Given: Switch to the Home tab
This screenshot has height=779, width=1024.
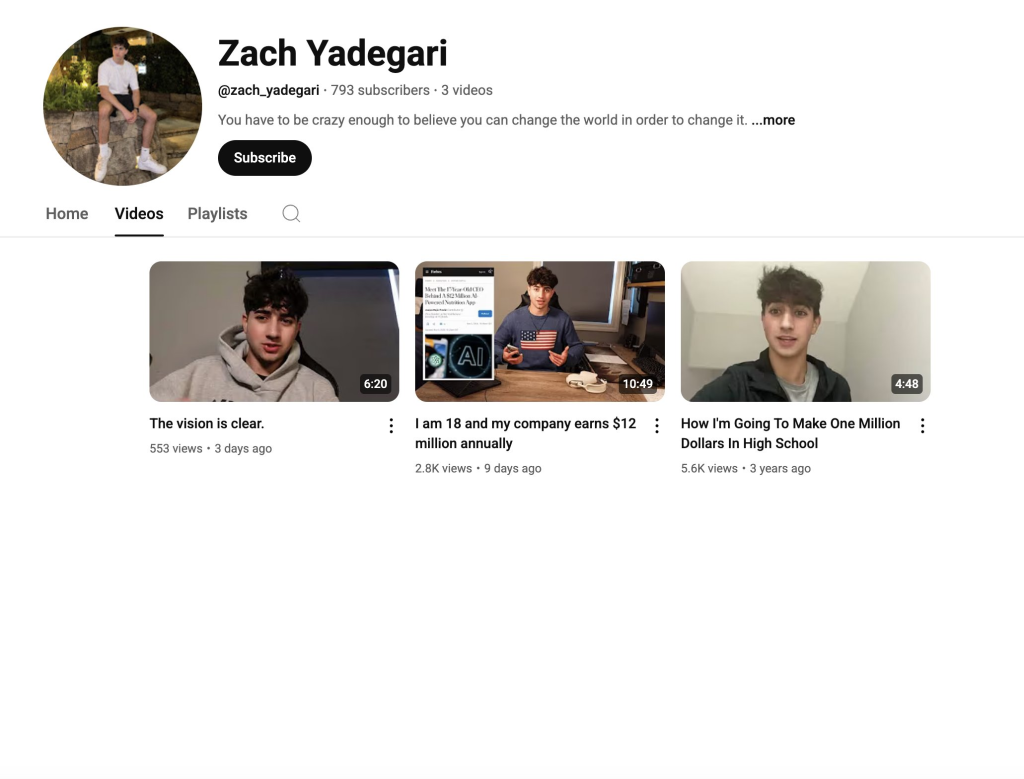Looking at the screenshot, I should pyautogui.click(x=67, y=214).
